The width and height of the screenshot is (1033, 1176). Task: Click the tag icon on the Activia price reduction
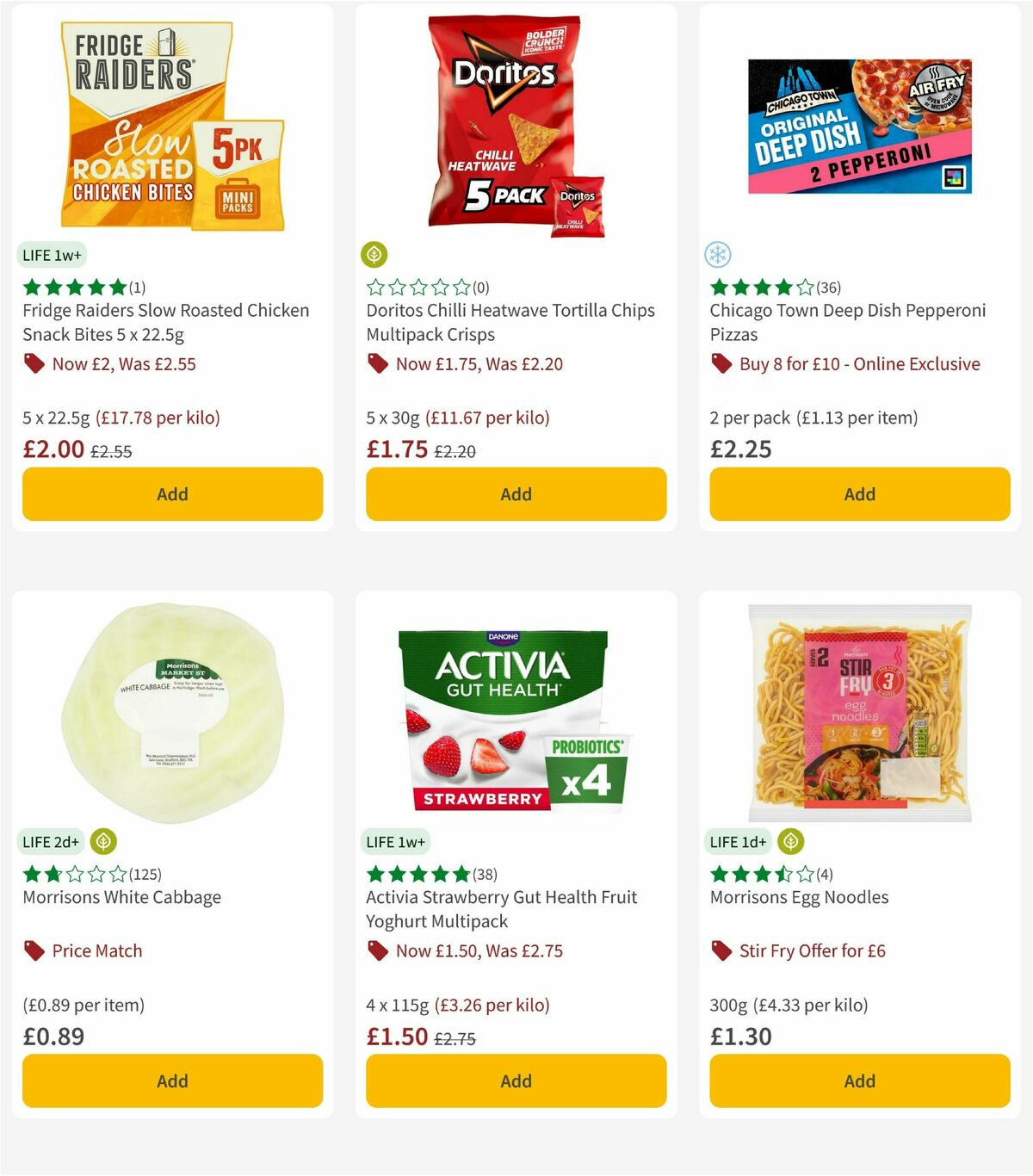pos(377,950)
